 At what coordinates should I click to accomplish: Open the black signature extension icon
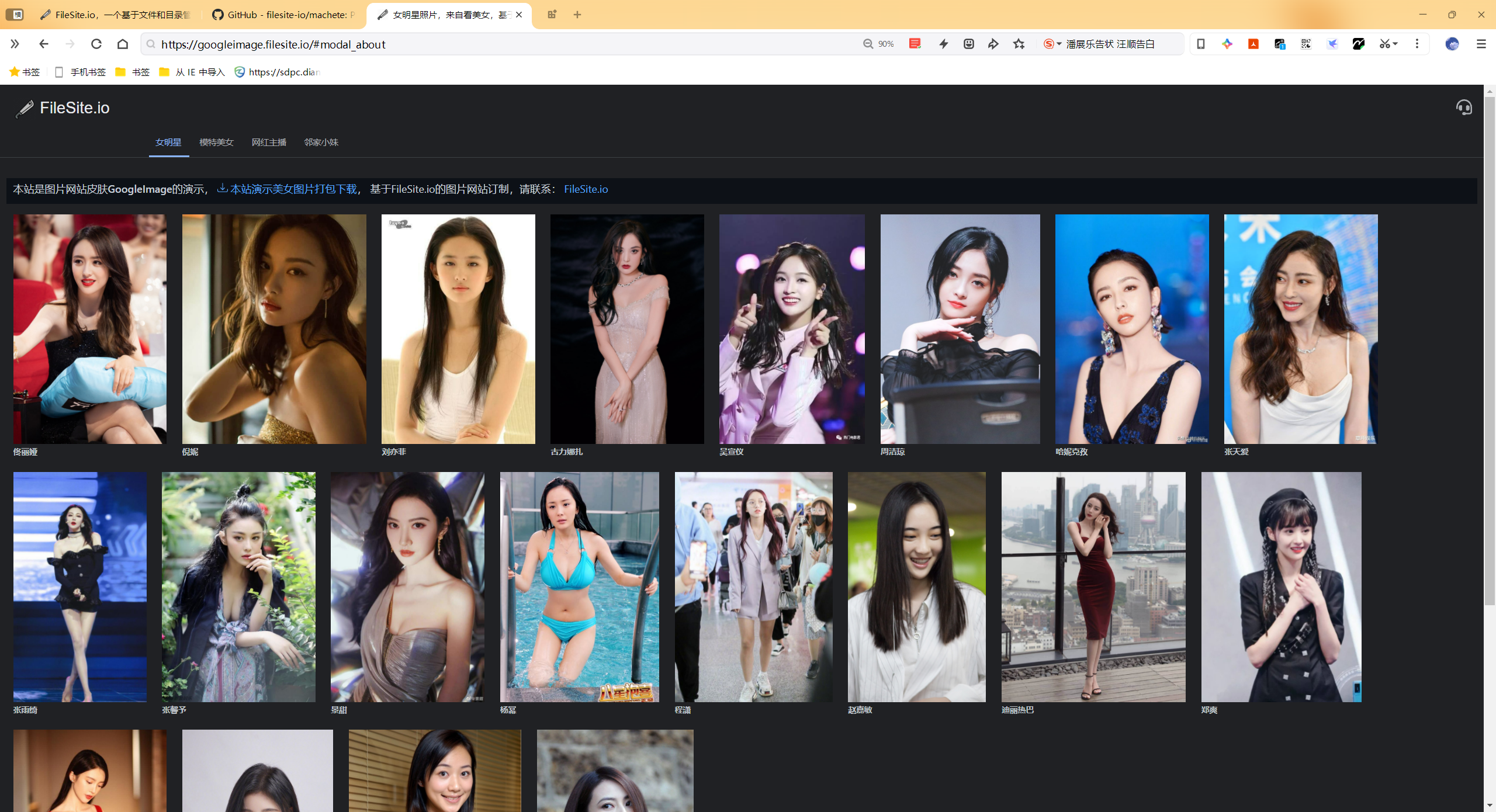point(1359,44)
